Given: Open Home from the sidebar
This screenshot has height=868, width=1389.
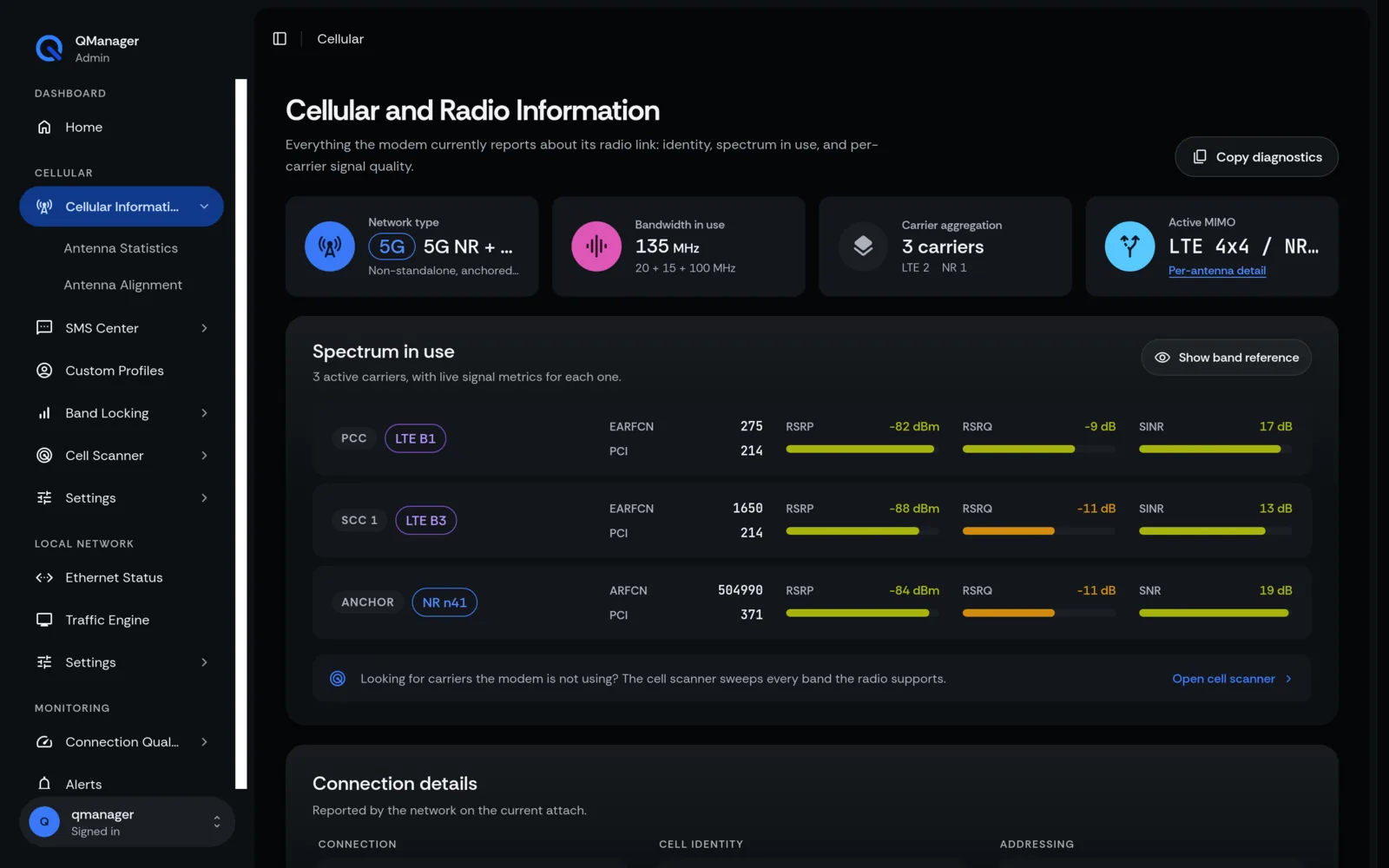Looking at the screenshot, I should click(x=122, y=128).
